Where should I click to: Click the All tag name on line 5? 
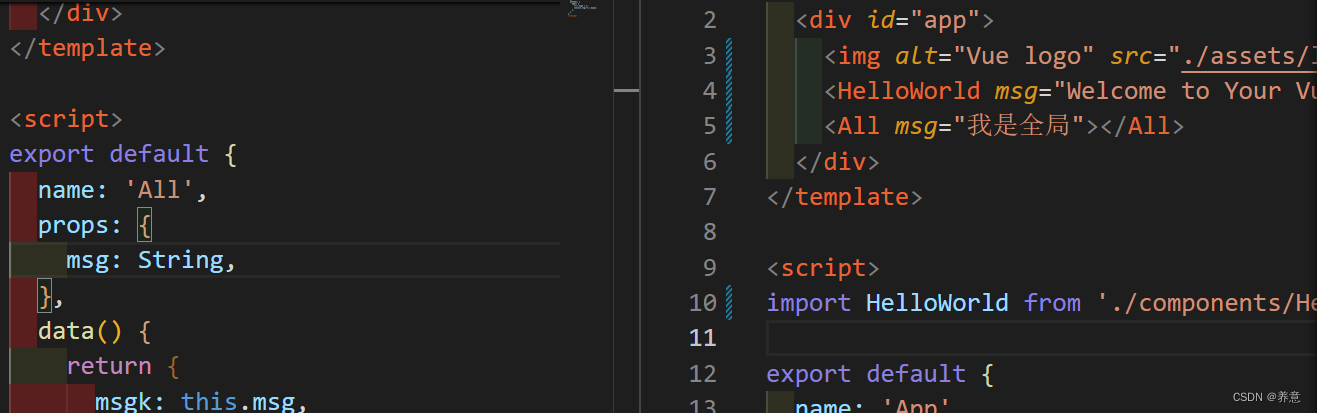(x=858, y=126)
